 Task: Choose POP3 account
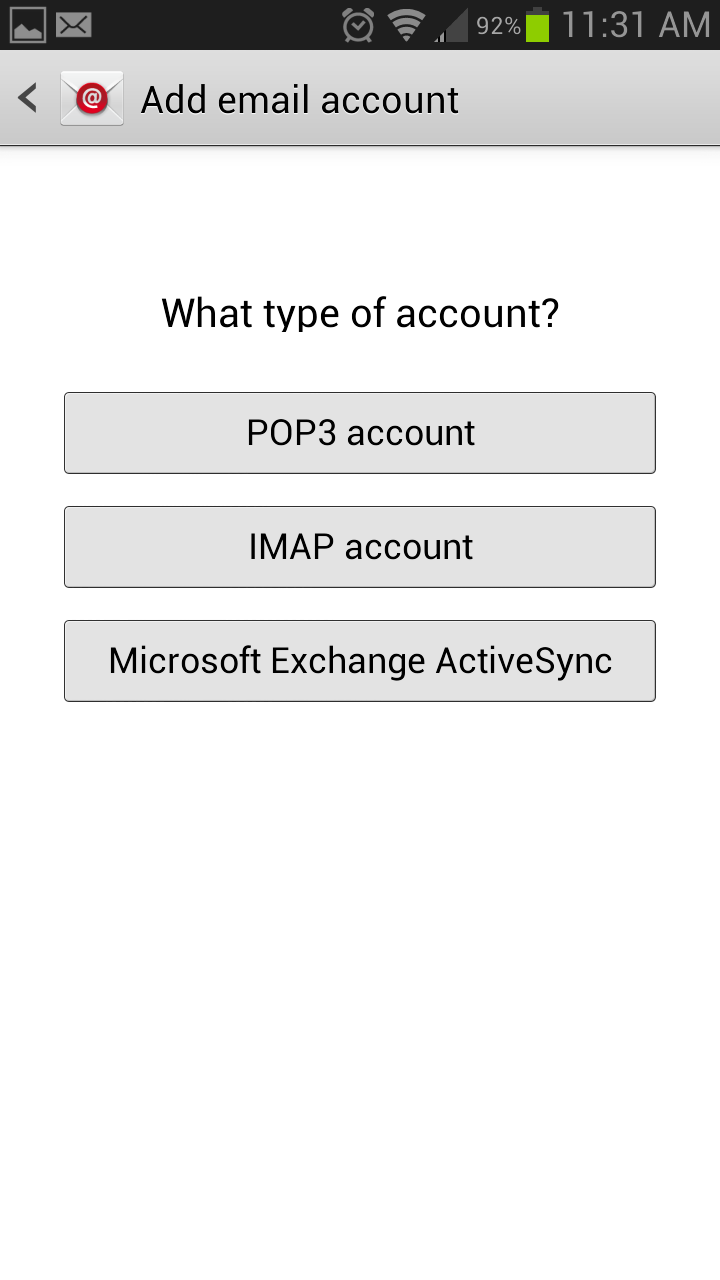coord(360,433)
